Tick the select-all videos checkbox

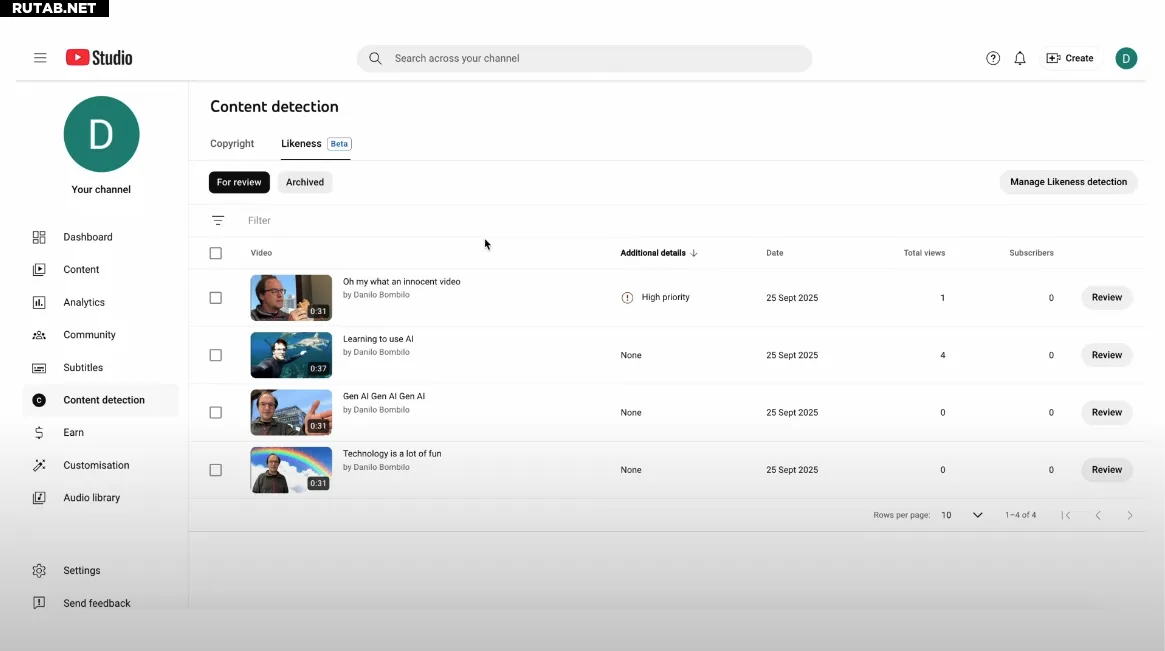(216, 253)
